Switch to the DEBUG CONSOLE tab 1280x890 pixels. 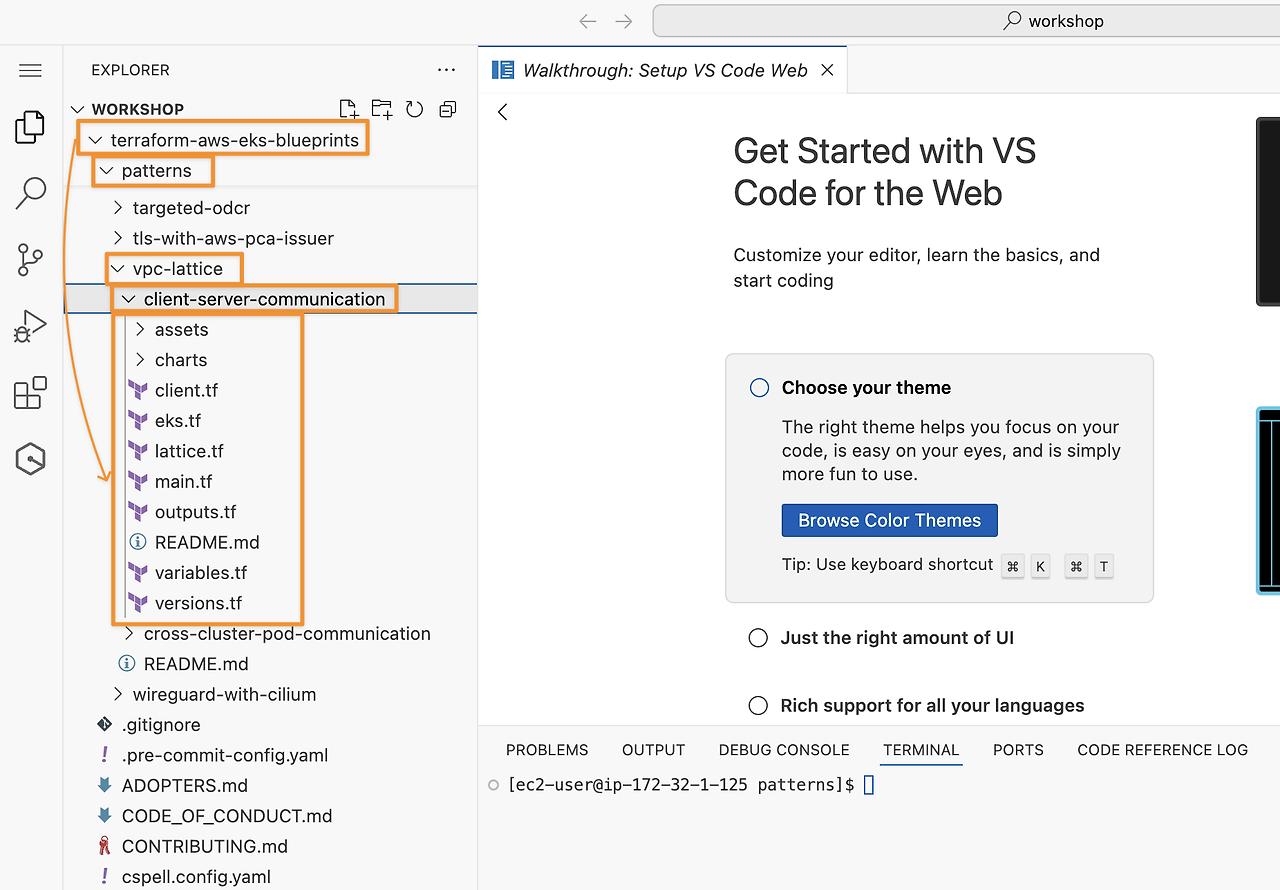[x=784, y=750]
